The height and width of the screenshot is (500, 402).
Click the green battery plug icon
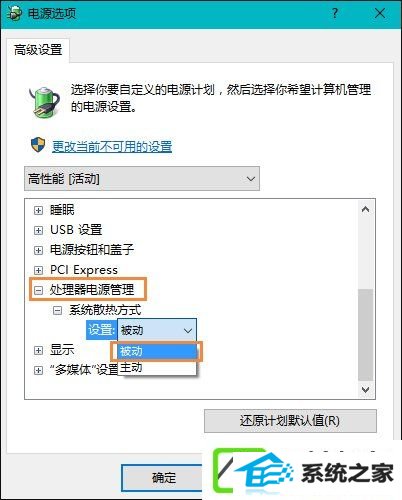pyautogui.click(x=44, y=102)
